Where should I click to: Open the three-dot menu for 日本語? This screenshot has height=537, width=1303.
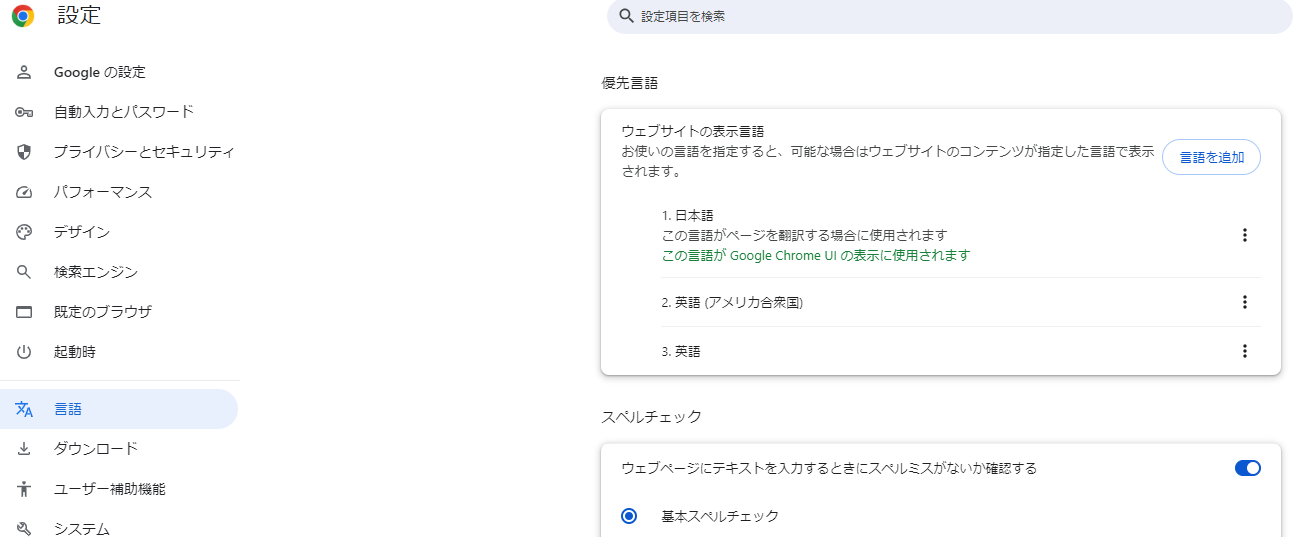(1245, 235)
